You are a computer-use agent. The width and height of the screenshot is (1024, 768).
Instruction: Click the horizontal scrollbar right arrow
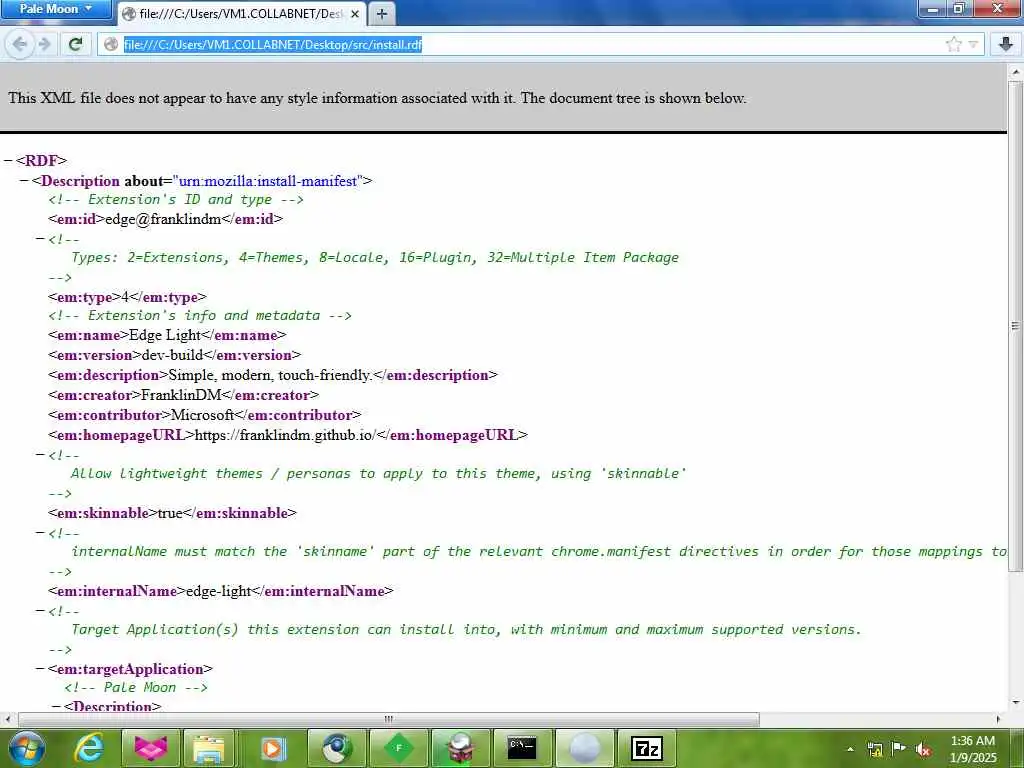(x=998, y=719)
